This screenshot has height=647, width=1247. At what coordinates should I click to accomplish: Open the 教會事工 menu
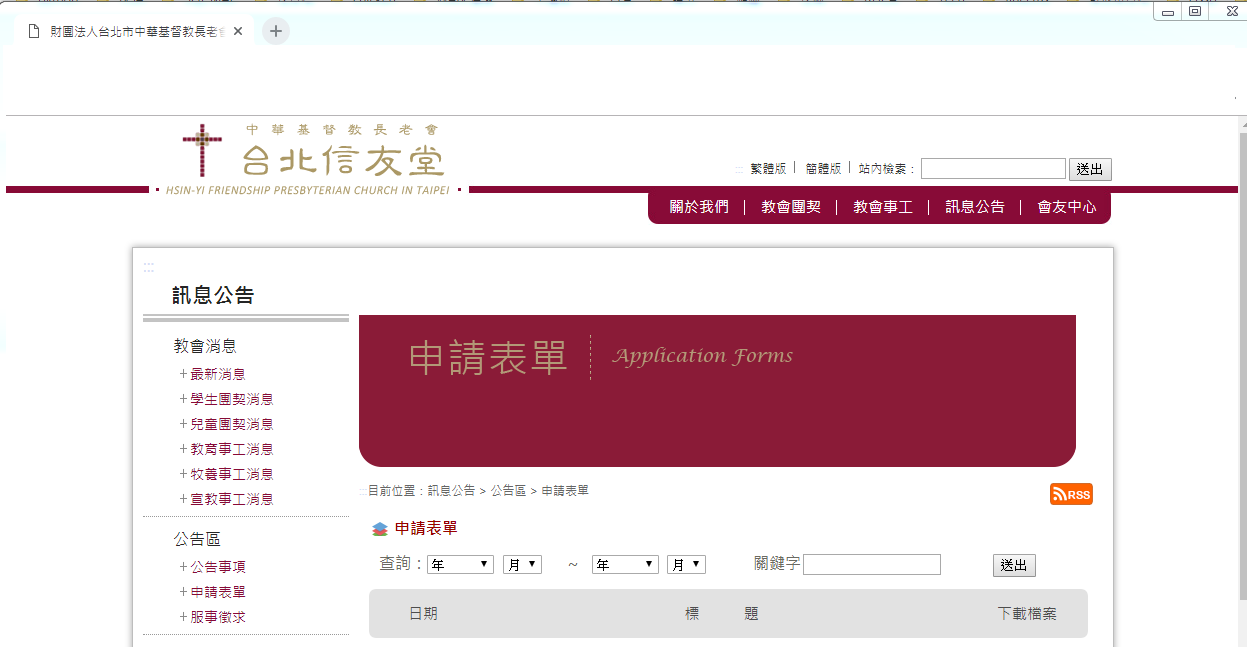click(883, 207)
